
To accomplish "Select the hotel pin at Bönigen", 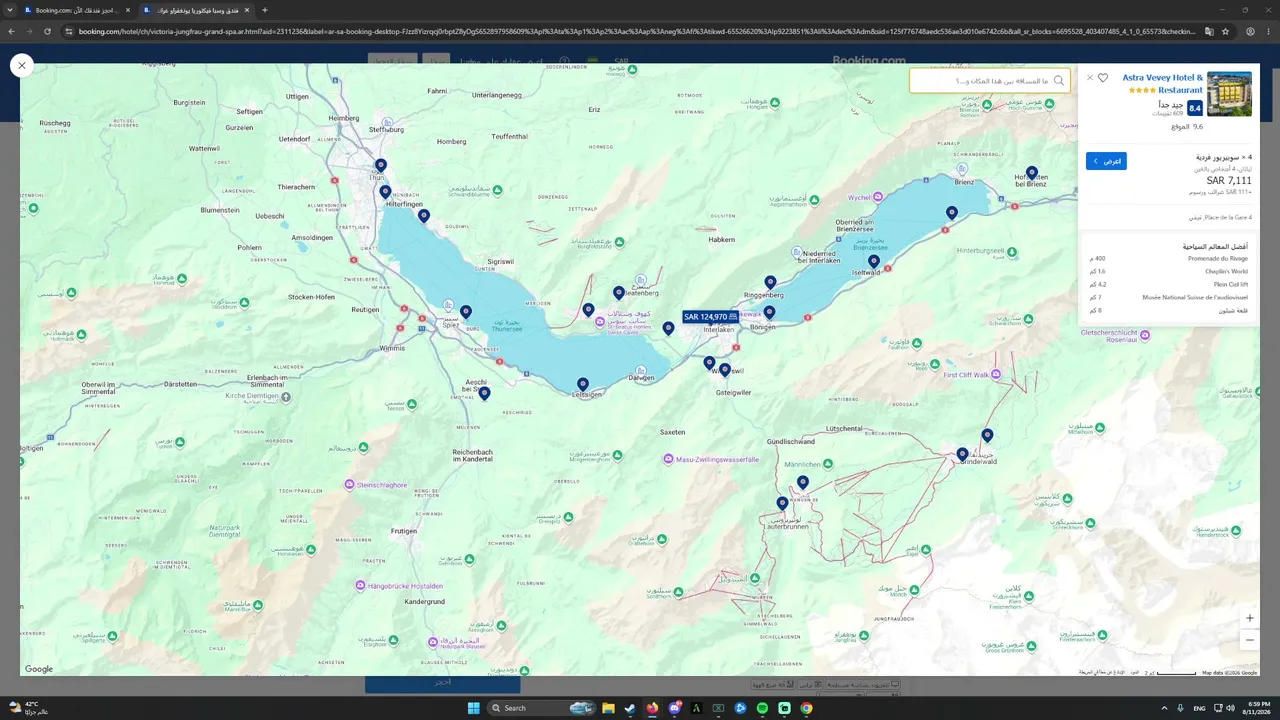I will tap(769, 313).
